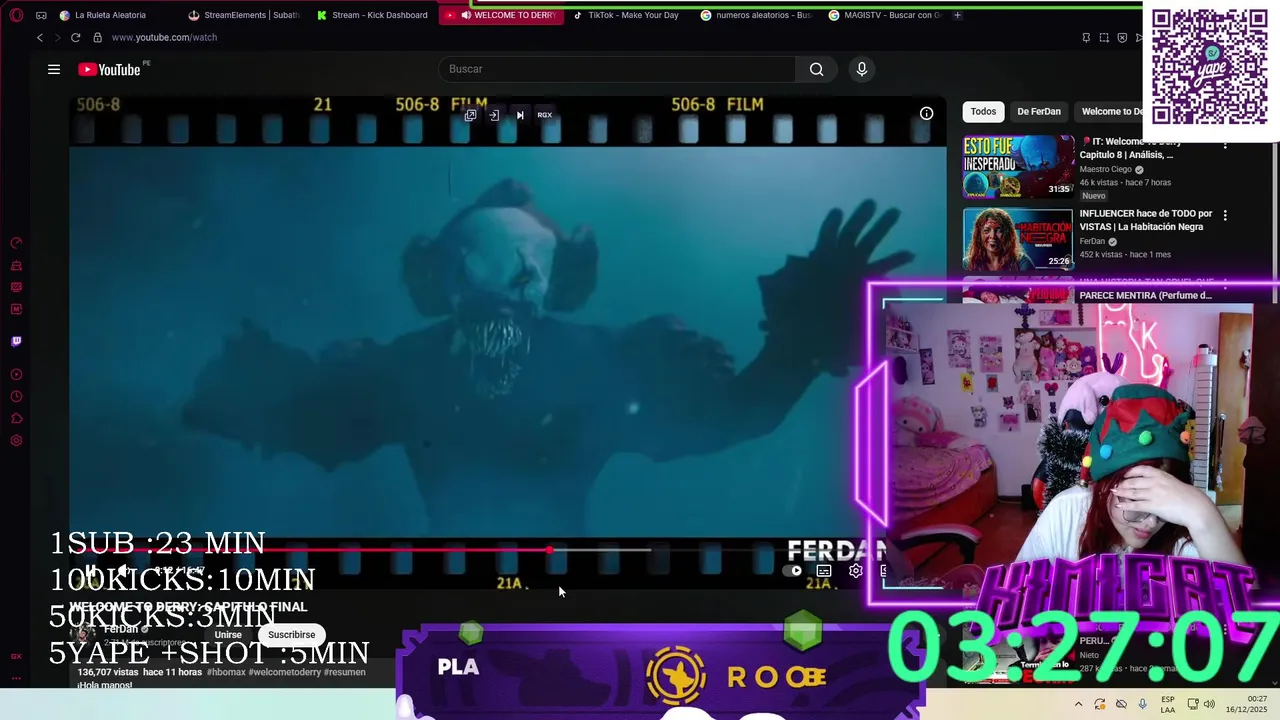Open the Opera sidebar extensions cube

point(16,419)
